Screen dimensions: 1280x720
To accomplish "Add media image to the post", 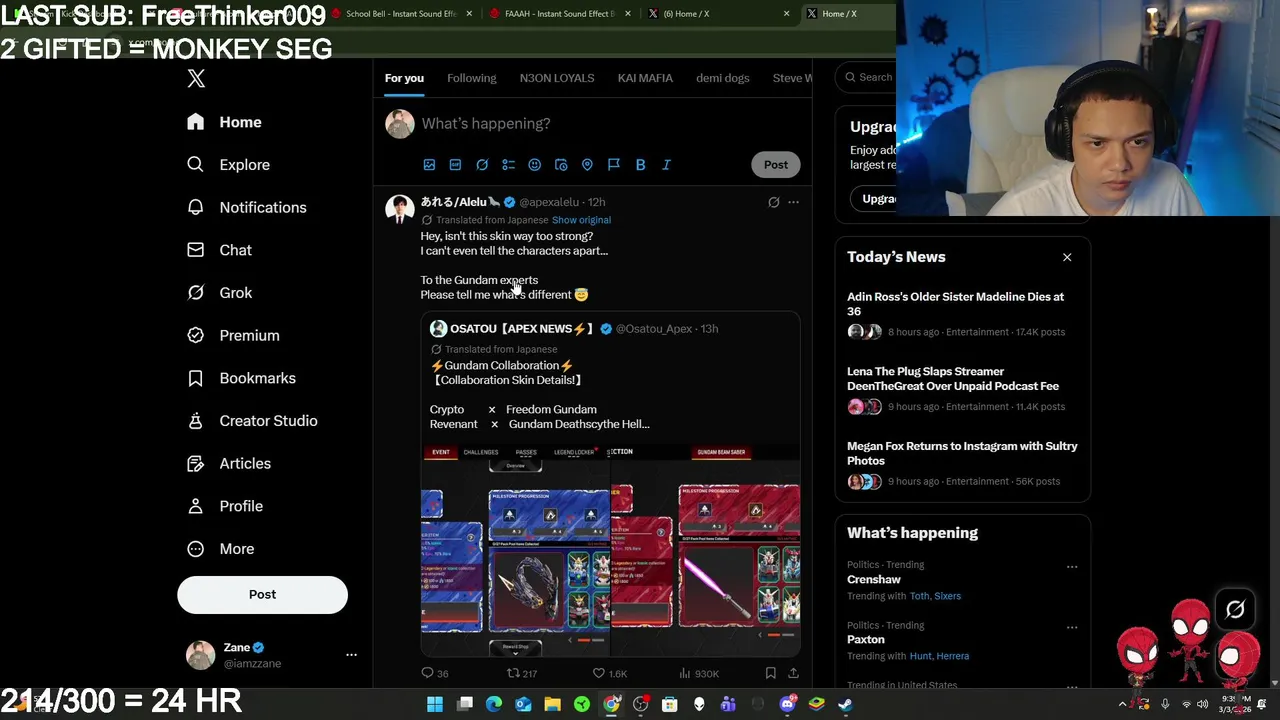I will coord(429,165).
